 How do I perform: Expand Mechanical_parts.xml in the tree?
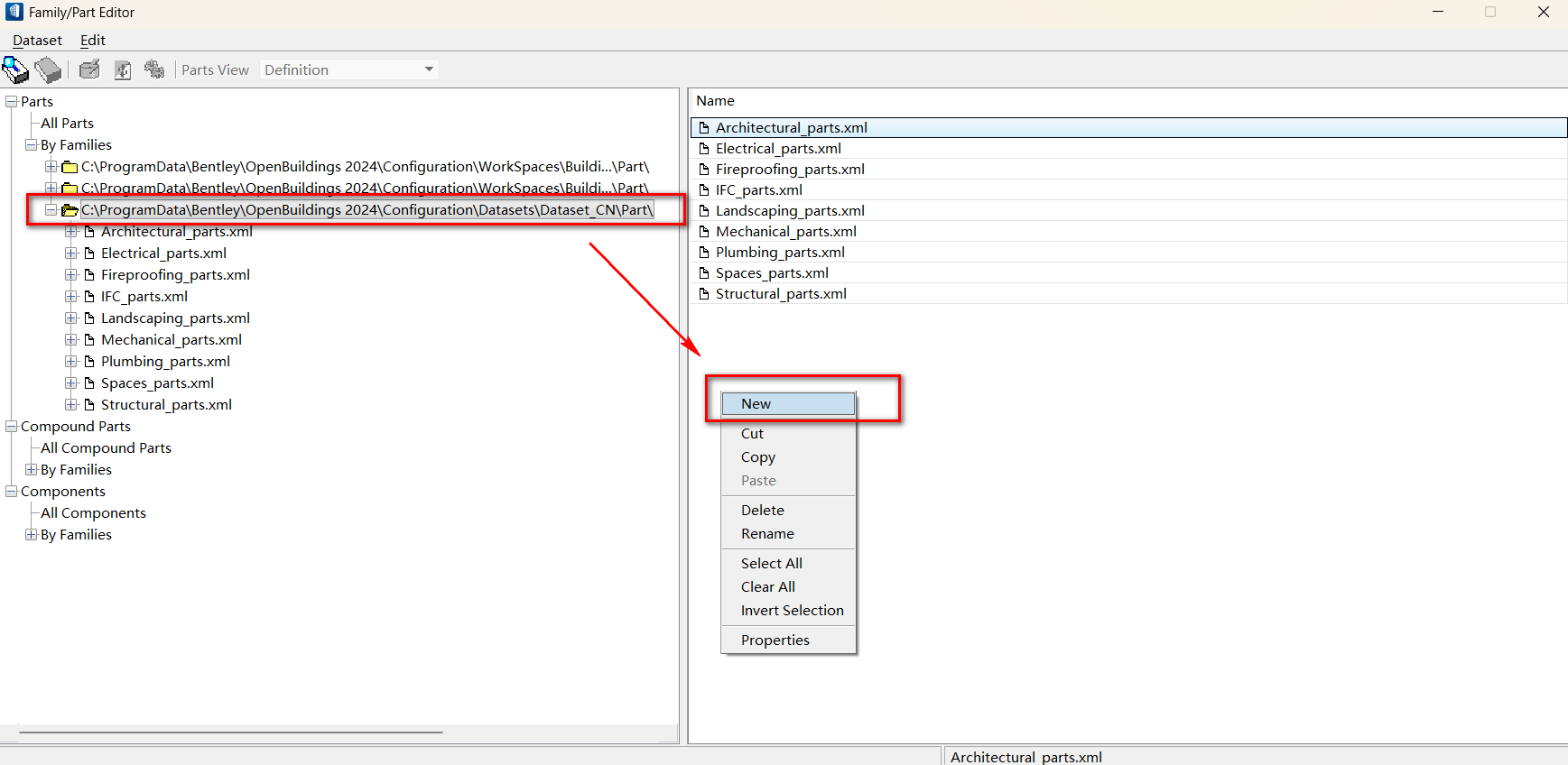(x=71, y=340)
